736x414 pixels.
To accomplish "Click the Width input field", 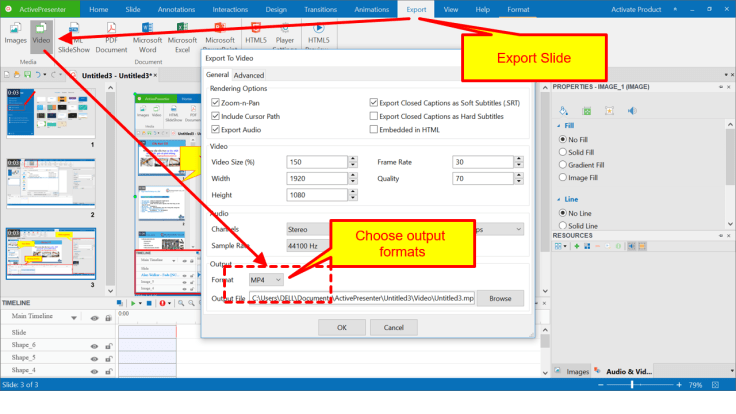I will (x=317, y=178).
